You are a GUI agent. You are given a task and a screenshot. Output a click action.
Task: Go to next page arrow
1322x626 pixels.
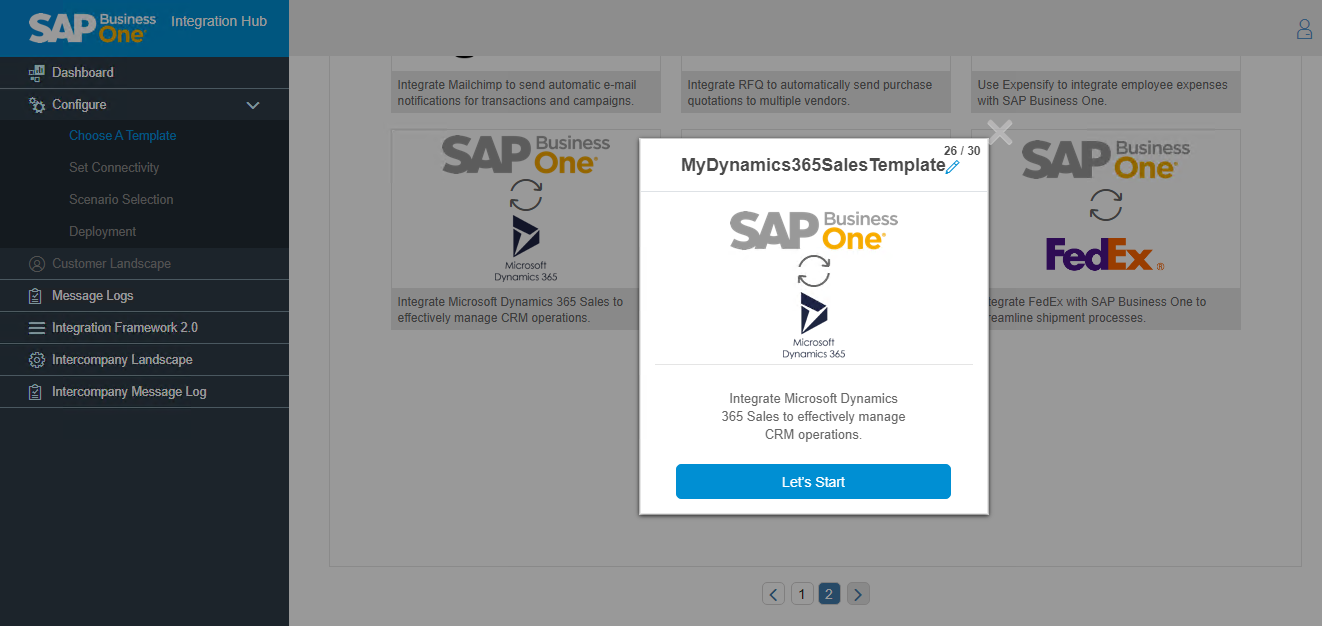click(858, 594)
